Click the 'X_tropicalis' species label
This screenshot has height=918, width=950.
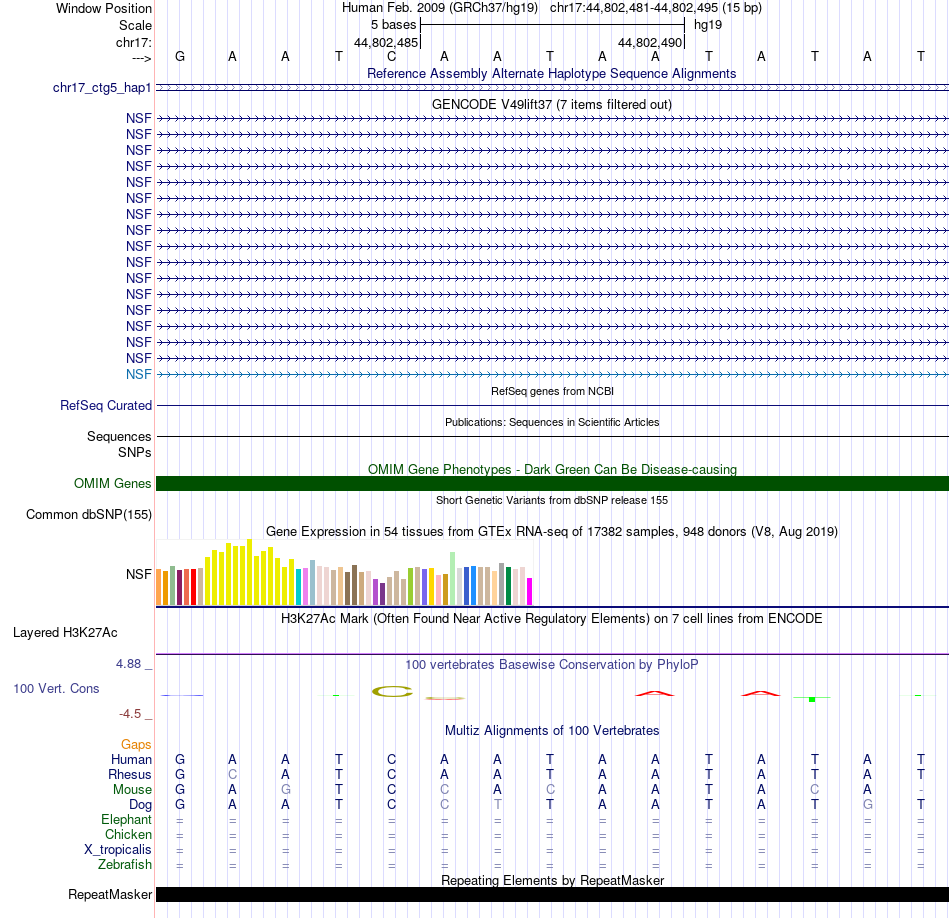tap(118, 850)
